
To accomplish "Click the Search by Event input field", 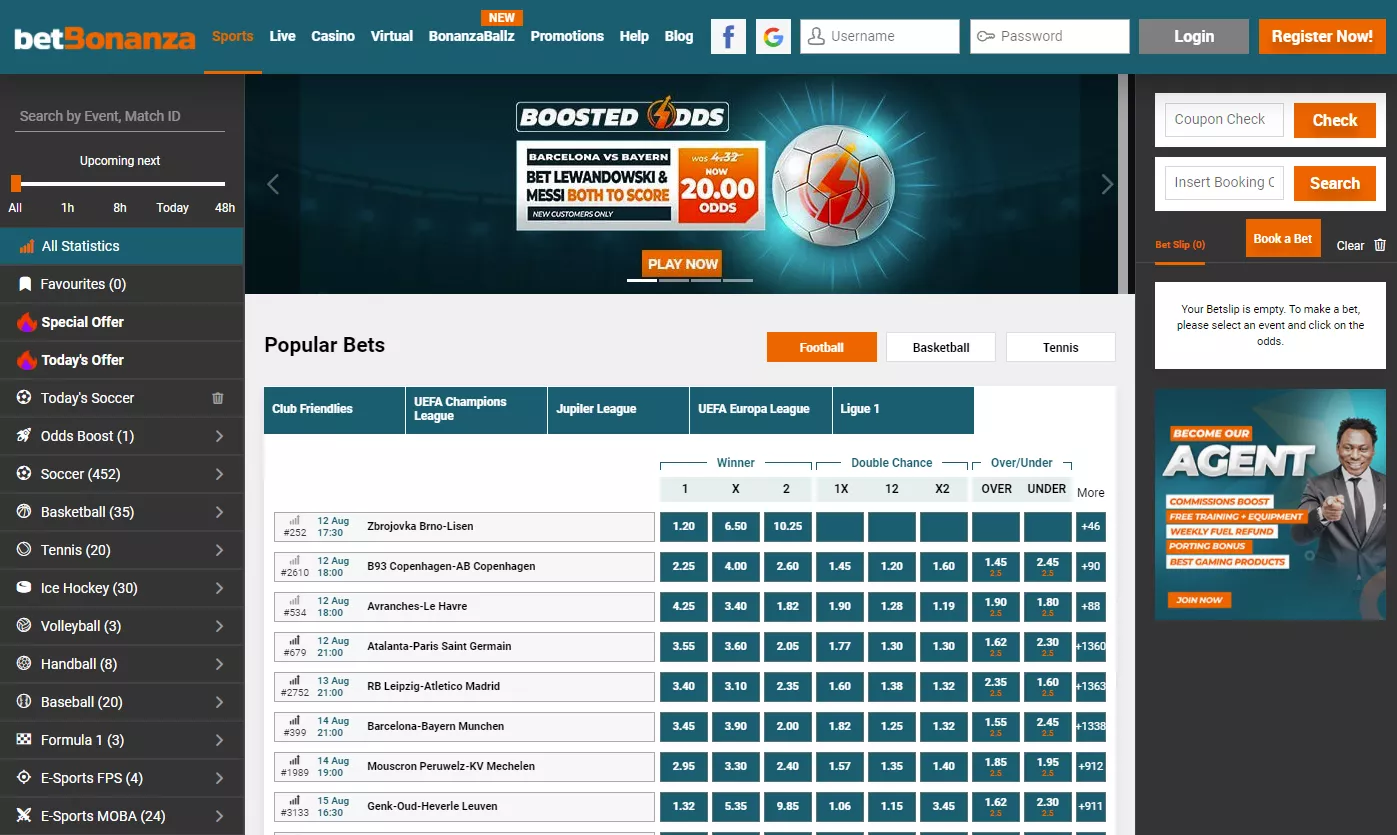I will (100, 116).
